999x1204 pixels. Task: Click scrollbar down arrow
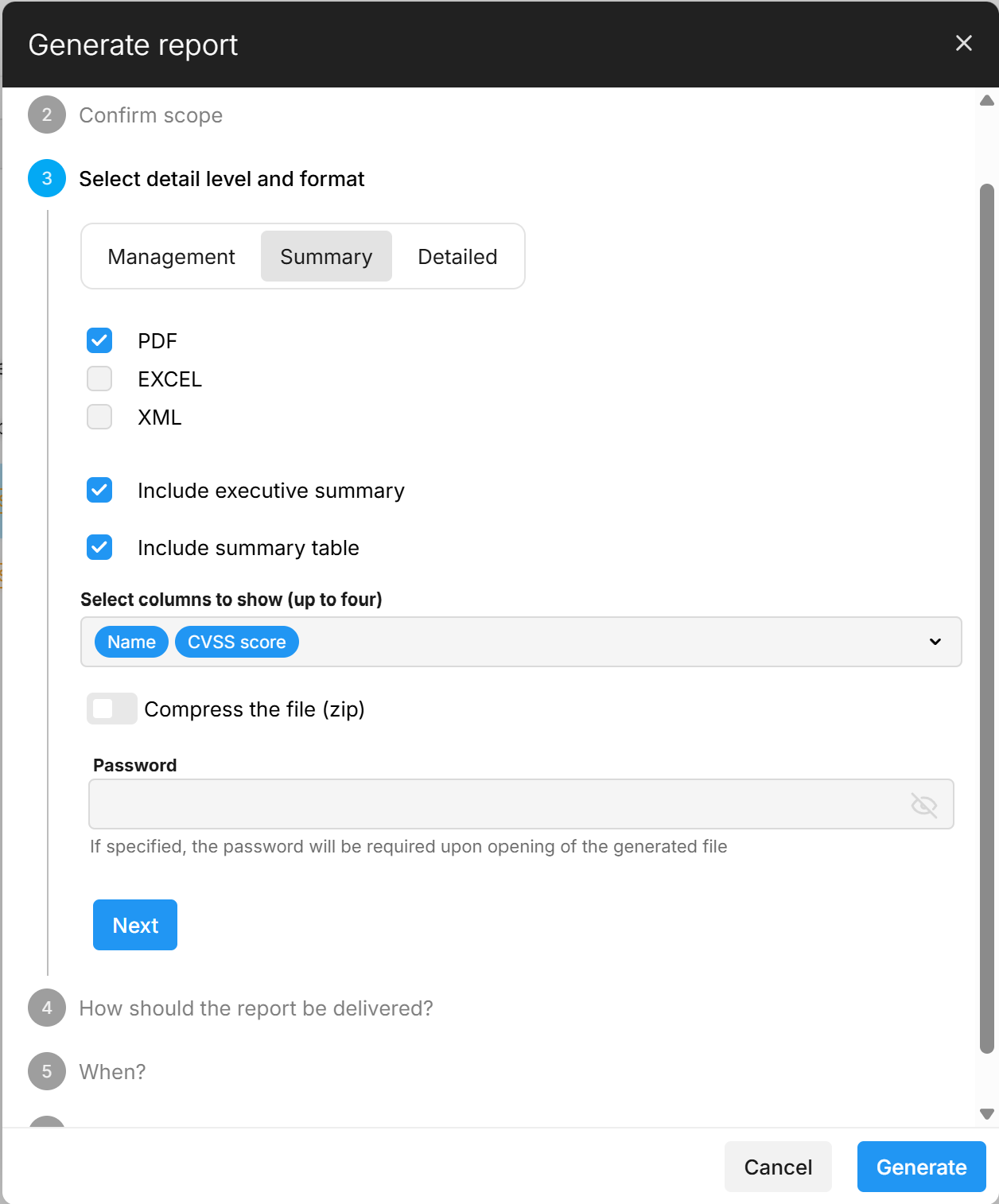pyautogui.click(x=986, y=1114)
